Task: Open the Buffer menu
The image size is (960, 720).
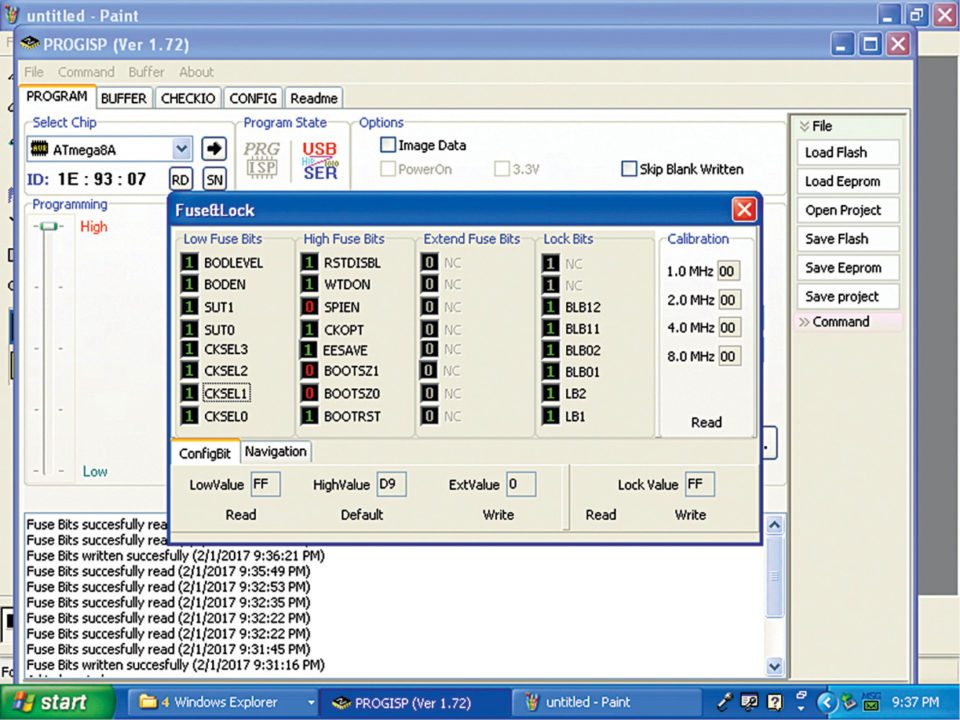Action: pos(146,72)
